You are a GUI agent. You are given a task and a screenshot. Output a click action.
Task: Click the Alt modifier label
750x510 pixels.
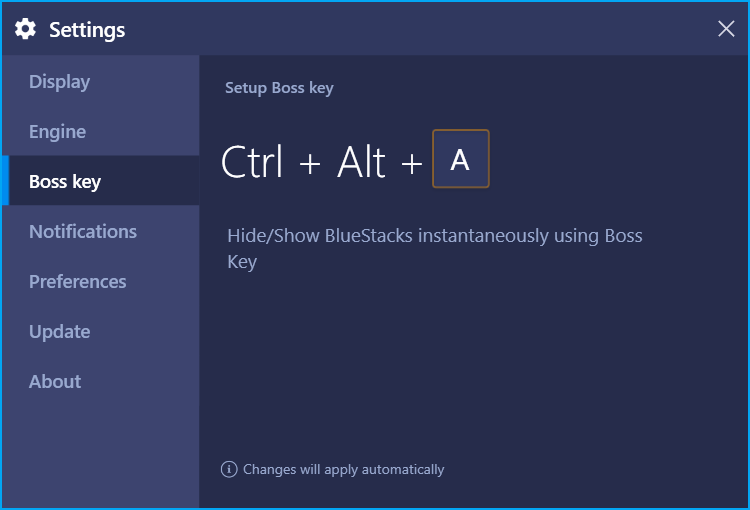[361, 161]
